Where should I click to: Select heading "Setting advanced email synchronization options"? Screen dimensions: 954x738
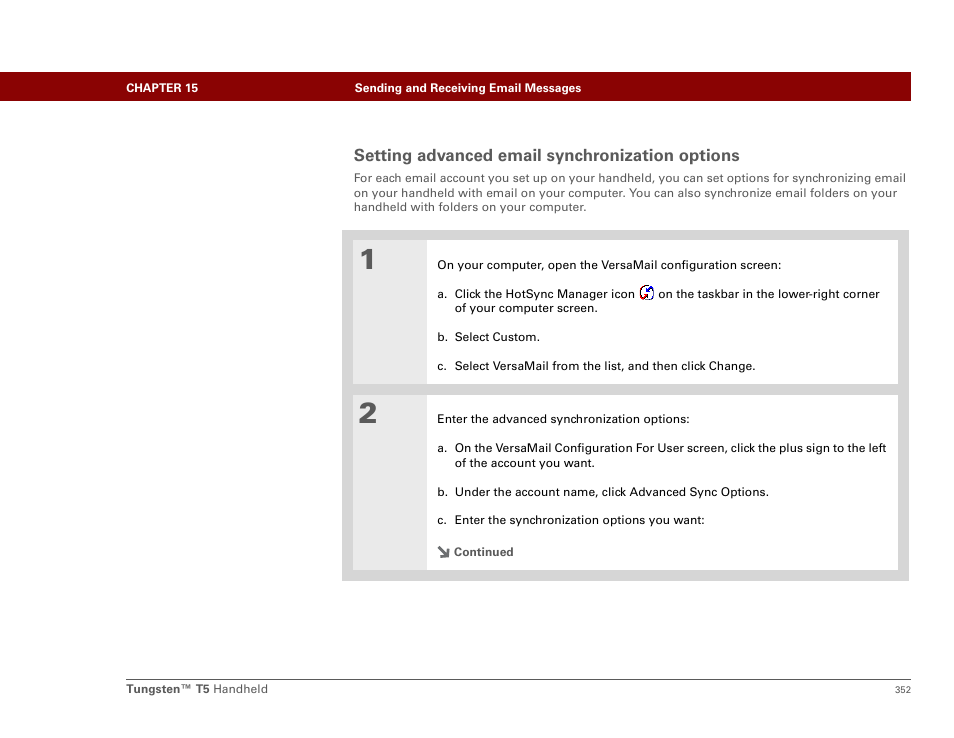(x=546, y=156)
